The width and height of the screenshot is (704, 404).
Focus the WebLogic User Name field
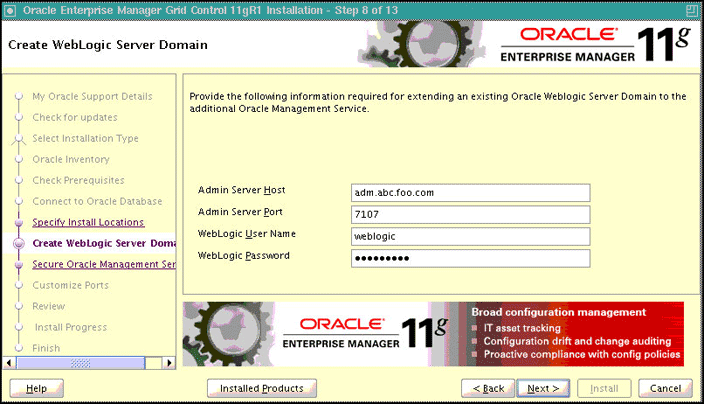(471, 237)
